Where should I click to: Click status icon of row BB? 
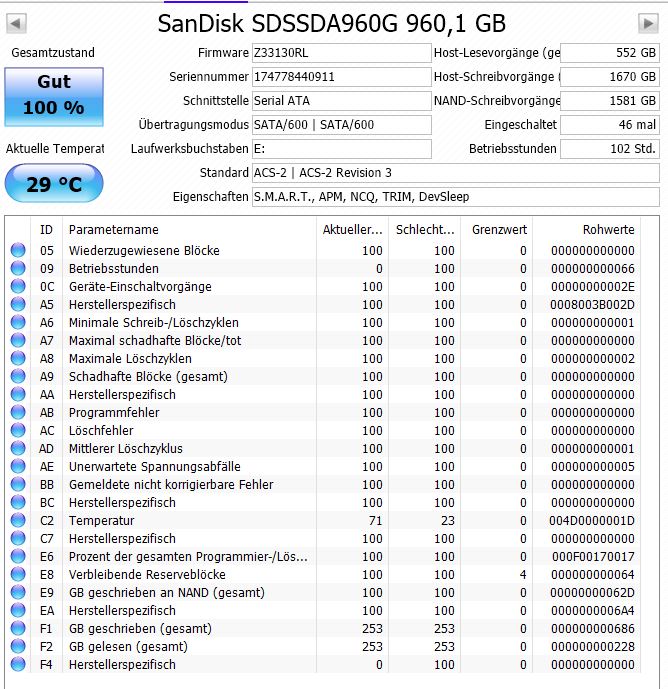click(x=18, y=484)
